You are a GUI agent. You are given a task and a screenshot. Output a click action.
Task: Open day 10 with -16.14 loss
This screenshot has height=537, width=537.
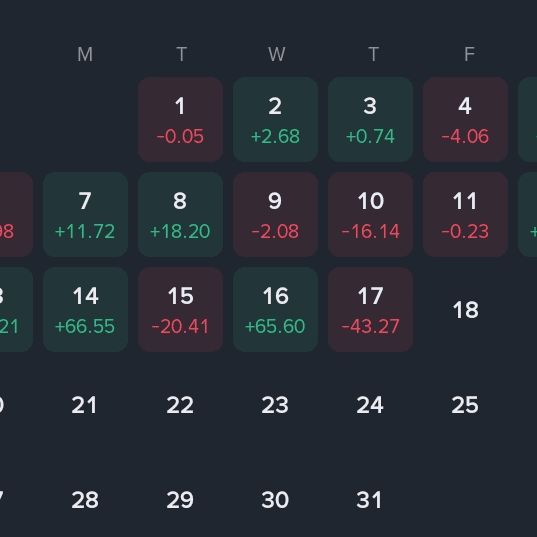point(371,214)
